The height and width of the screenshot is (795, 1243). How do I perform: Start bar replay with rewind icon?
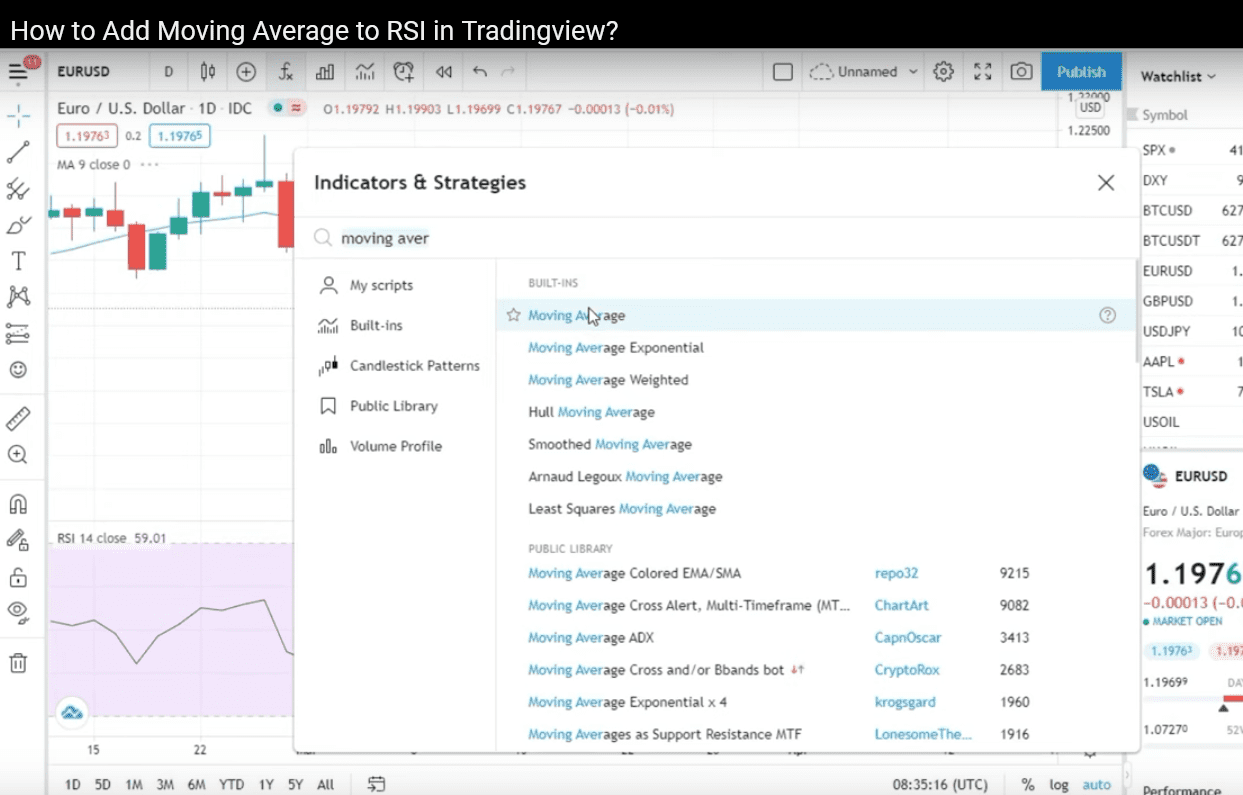click(x=444, y=72)
